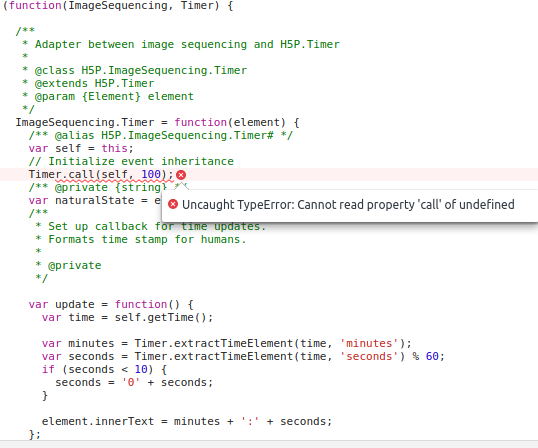Click 'ImageSequencing.Timer = function(element)' line
The width and height of the screenshot is (538, 448).
coord(157,122)
